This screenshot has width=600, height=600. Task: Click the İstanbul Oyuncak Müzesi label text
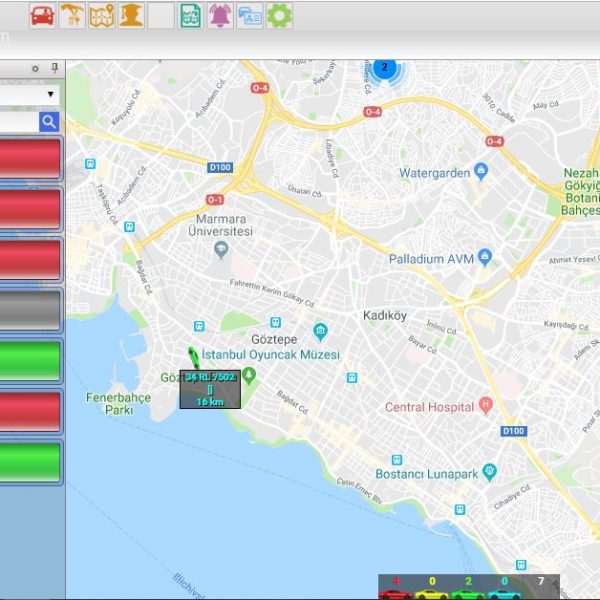click(271, 355)
